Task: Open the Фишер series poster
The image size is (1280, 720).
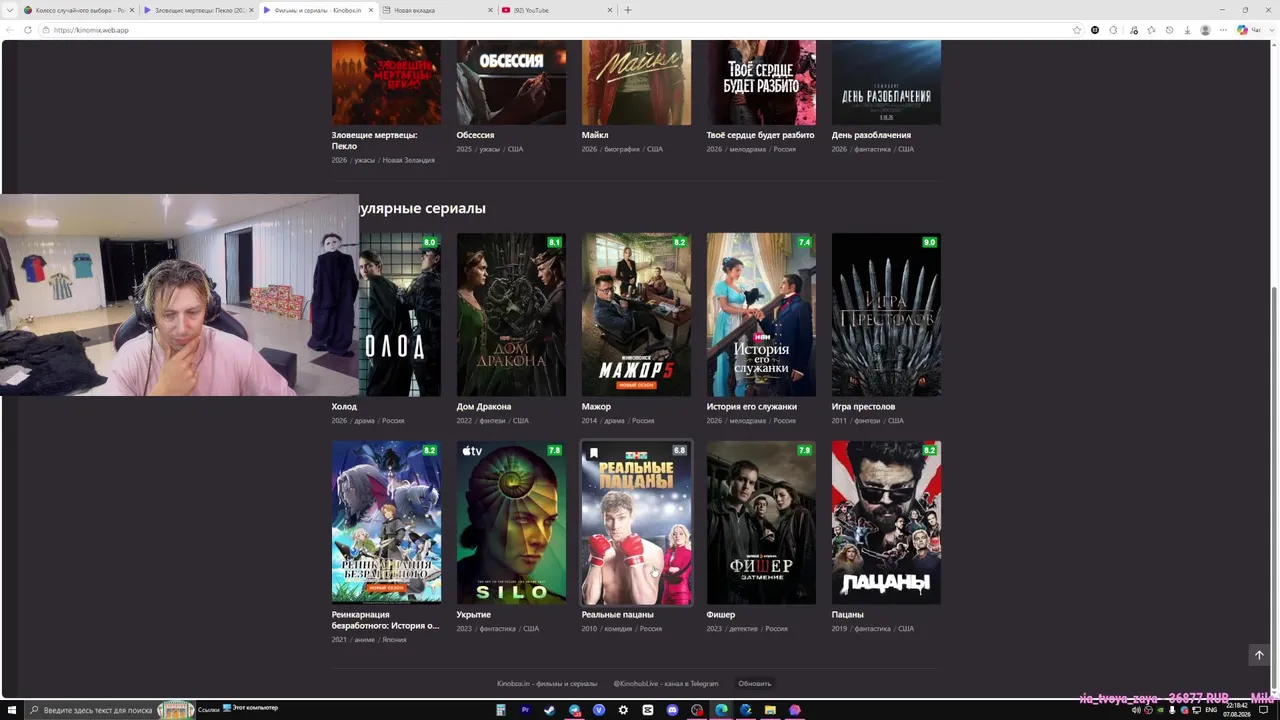Action: click(x=761, y=523)
